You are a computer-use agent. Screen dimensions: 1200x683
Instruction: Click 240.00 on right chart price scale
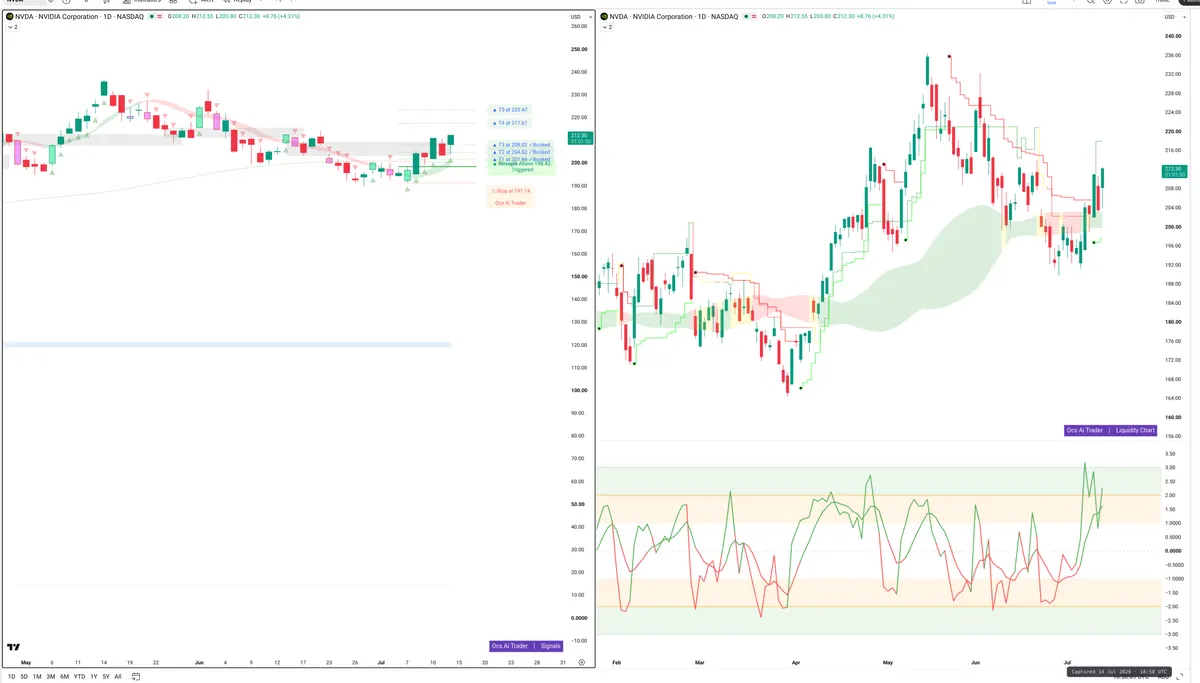(x=1172, y=36)
